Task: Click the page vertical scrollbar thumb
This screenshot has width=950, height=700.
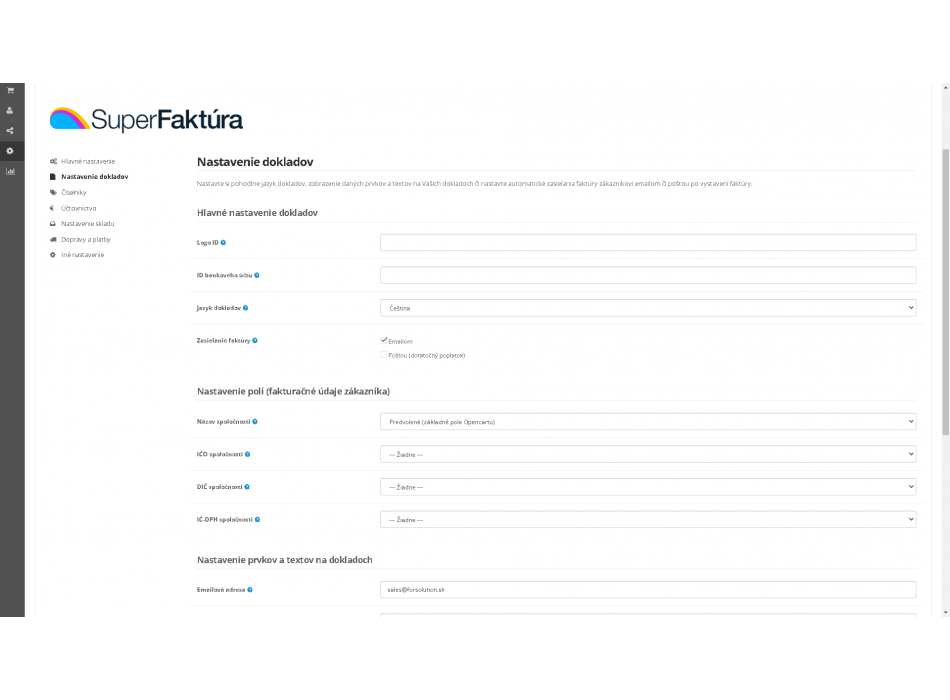Action: (x=946, y=291)
